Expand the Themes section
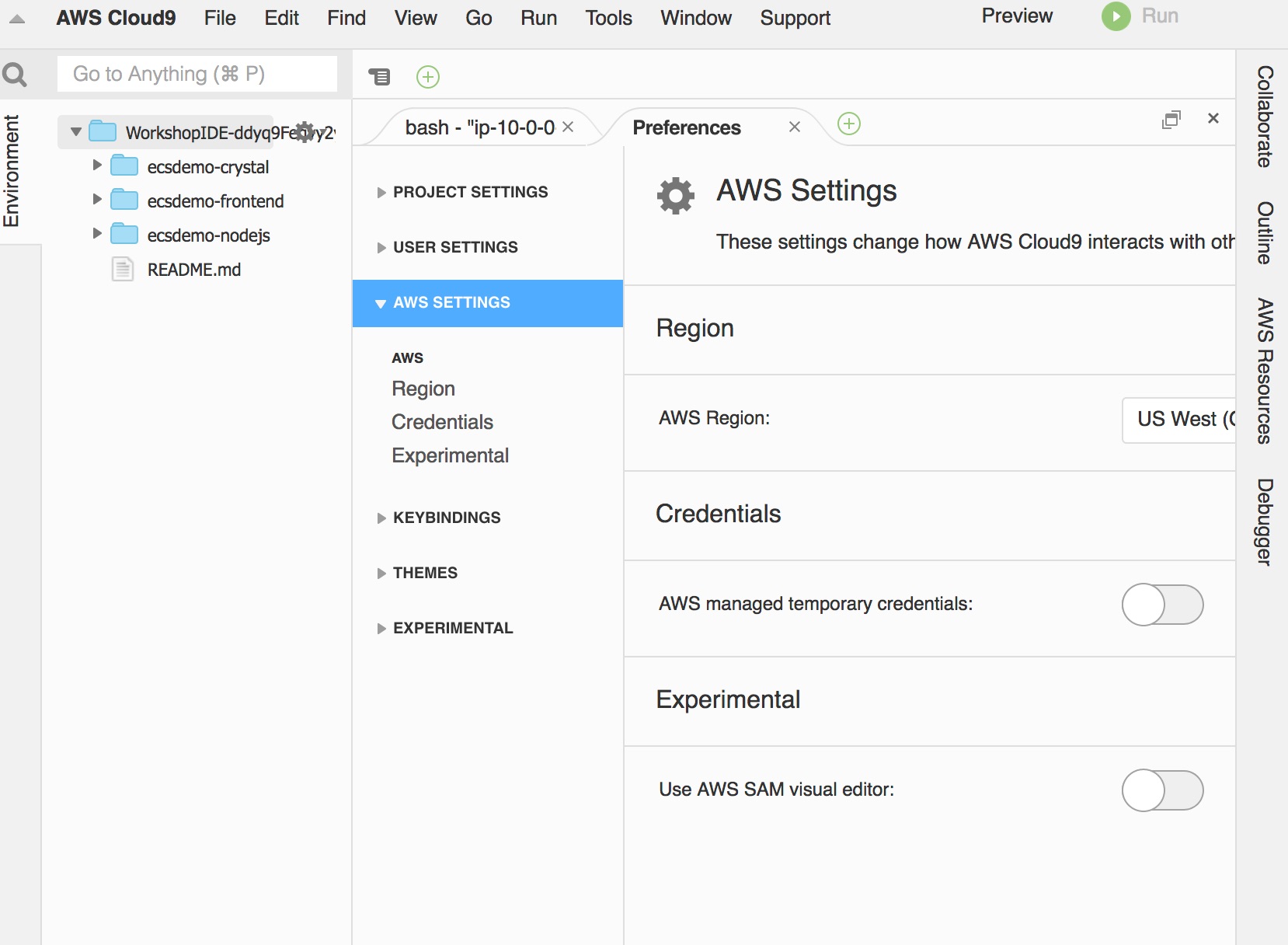The width and height of the screenshot is (1288, 945). [424, 573]
